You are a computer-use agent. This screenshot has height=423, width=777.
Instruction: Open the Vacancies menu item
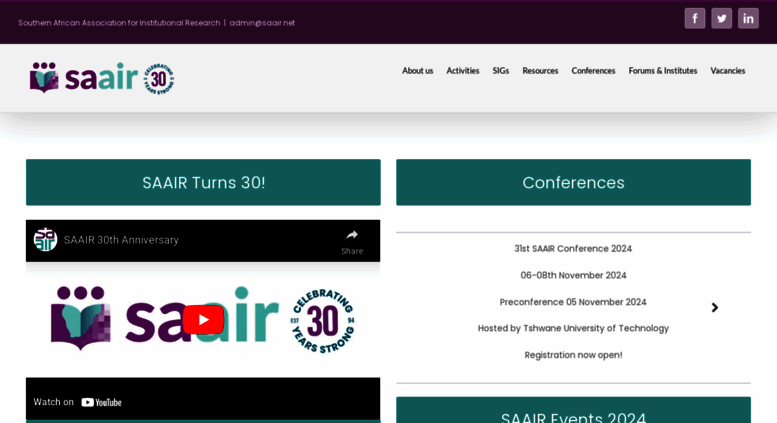(727, 71)
